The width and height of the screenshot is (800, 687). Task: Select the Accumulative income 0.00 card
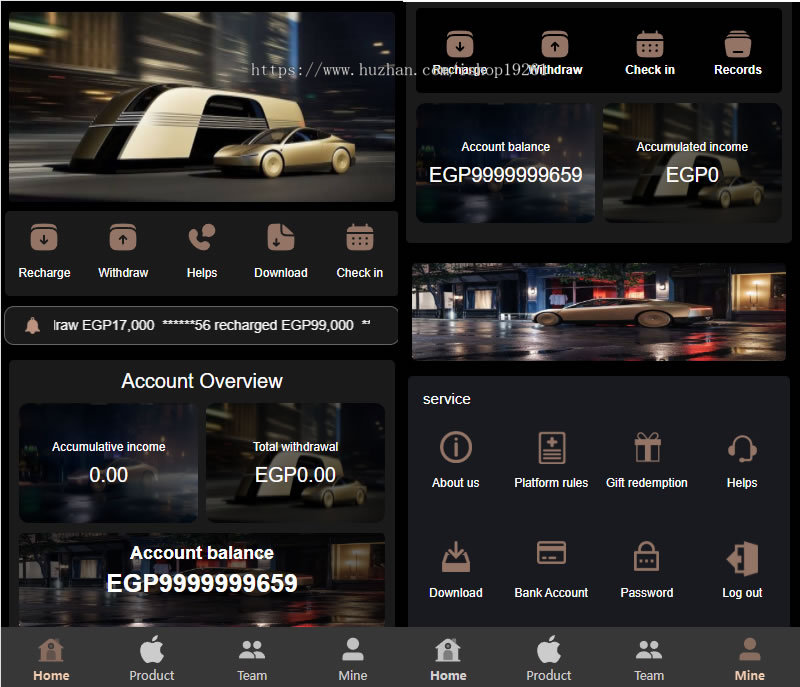(x=108, y=463)
